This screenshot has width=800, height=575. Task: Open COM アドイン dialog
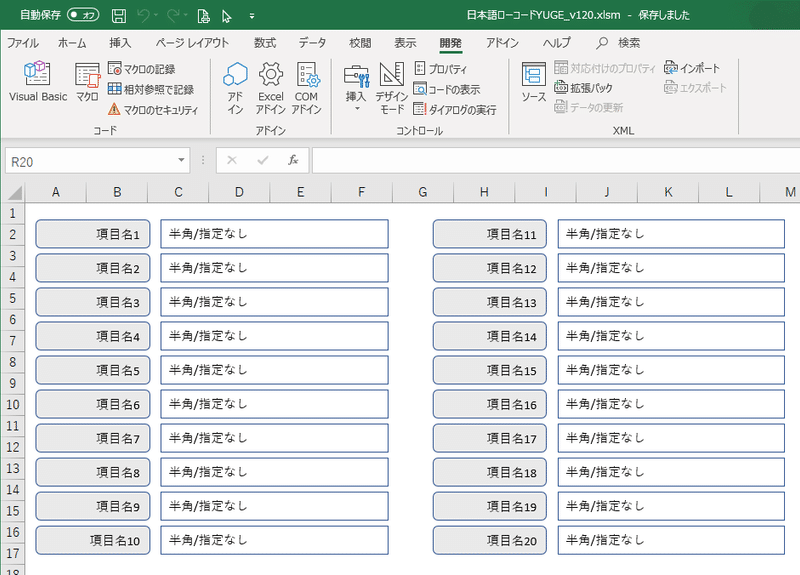pyautogui.click(x=307, y=88)
